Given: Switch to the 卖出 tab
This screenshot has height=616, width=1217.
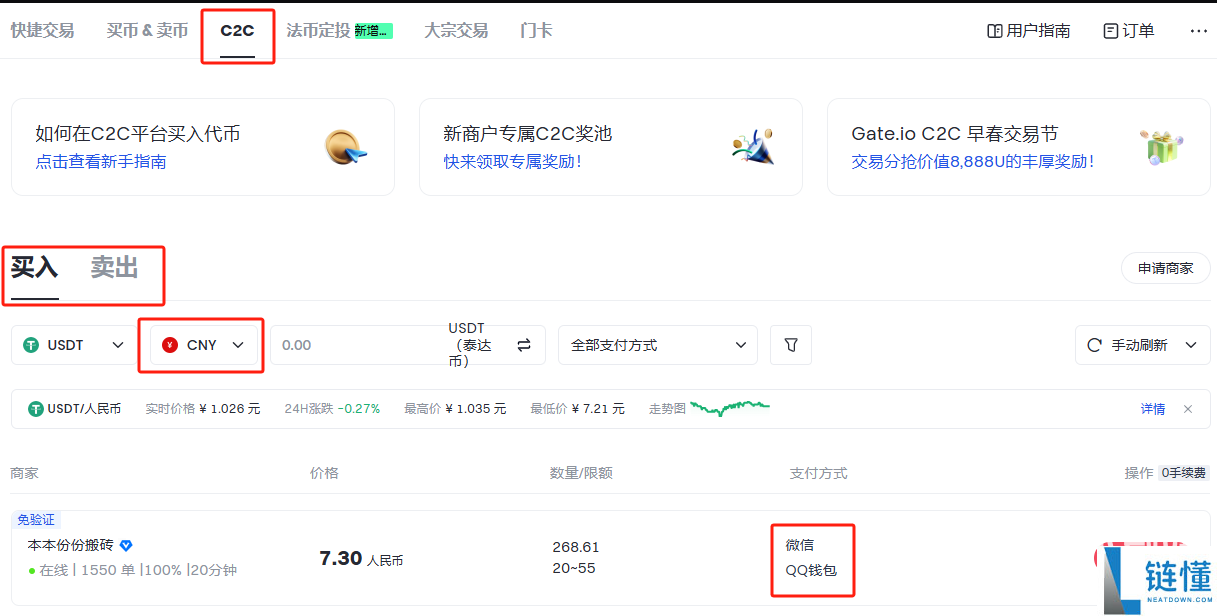Looking at the screenshot, I should click(114, 268).
